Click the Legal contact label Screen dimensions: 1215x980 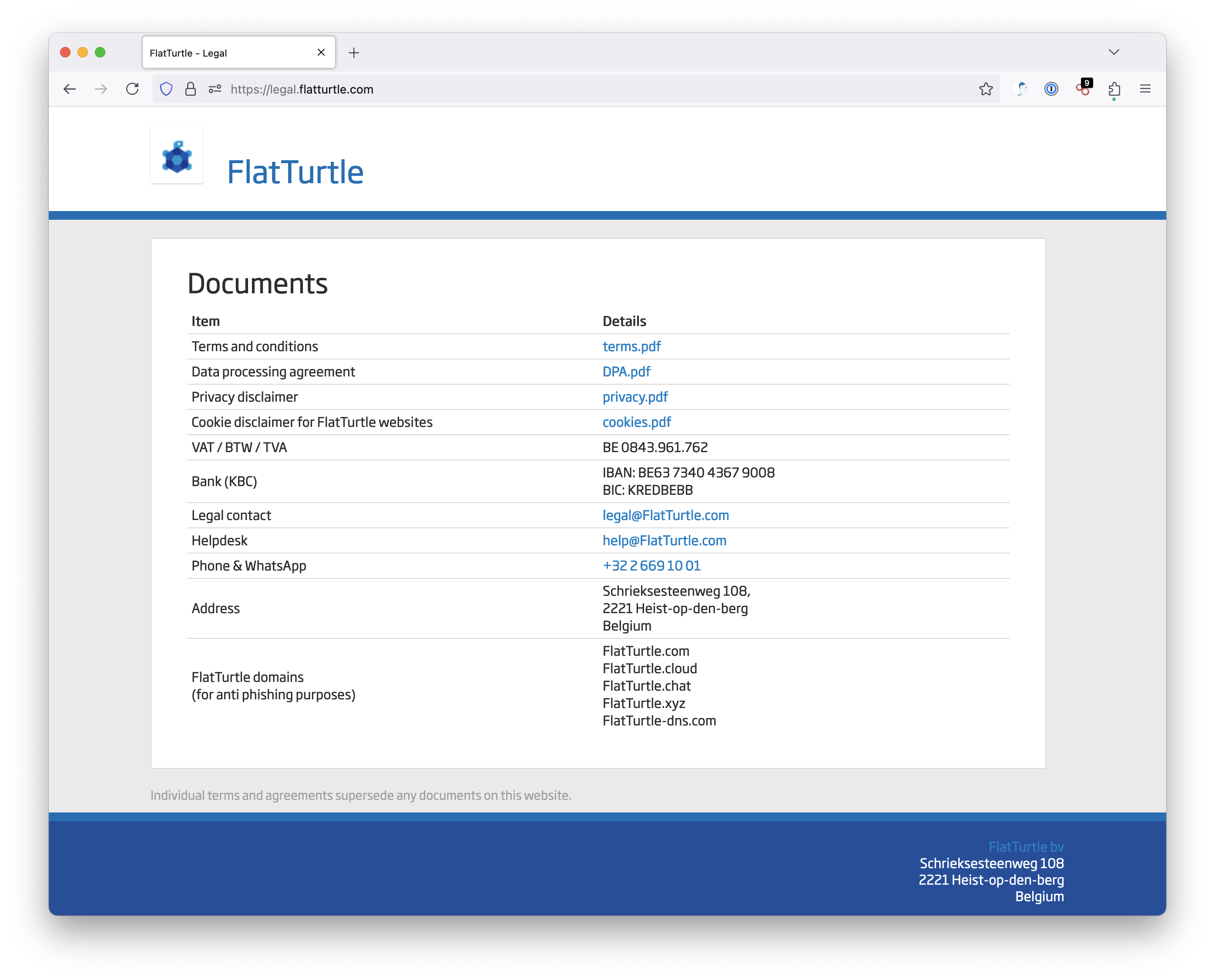(x=232, y=515)
